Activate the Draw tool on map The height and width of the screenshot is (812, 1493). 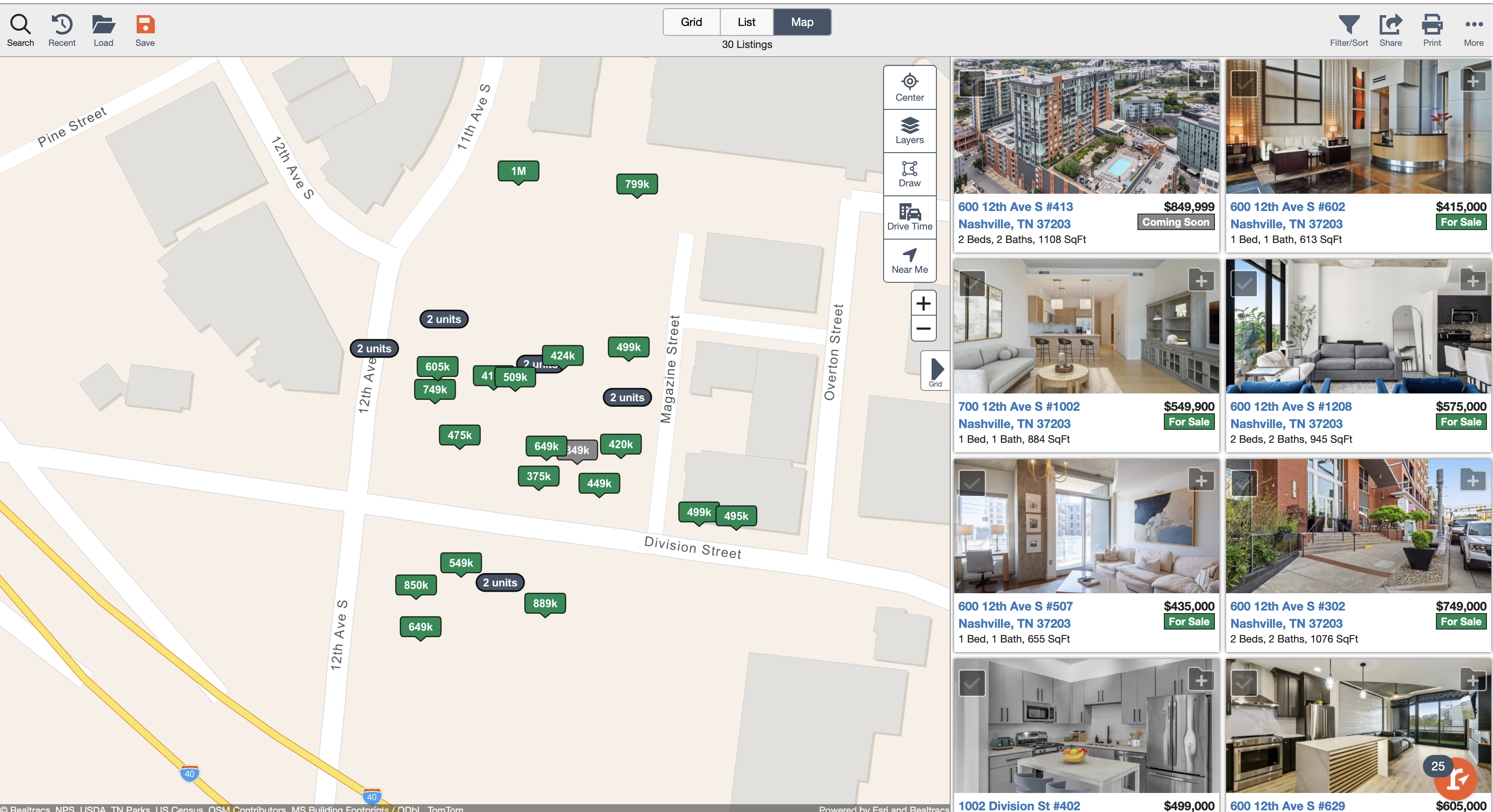pos(910,174)
